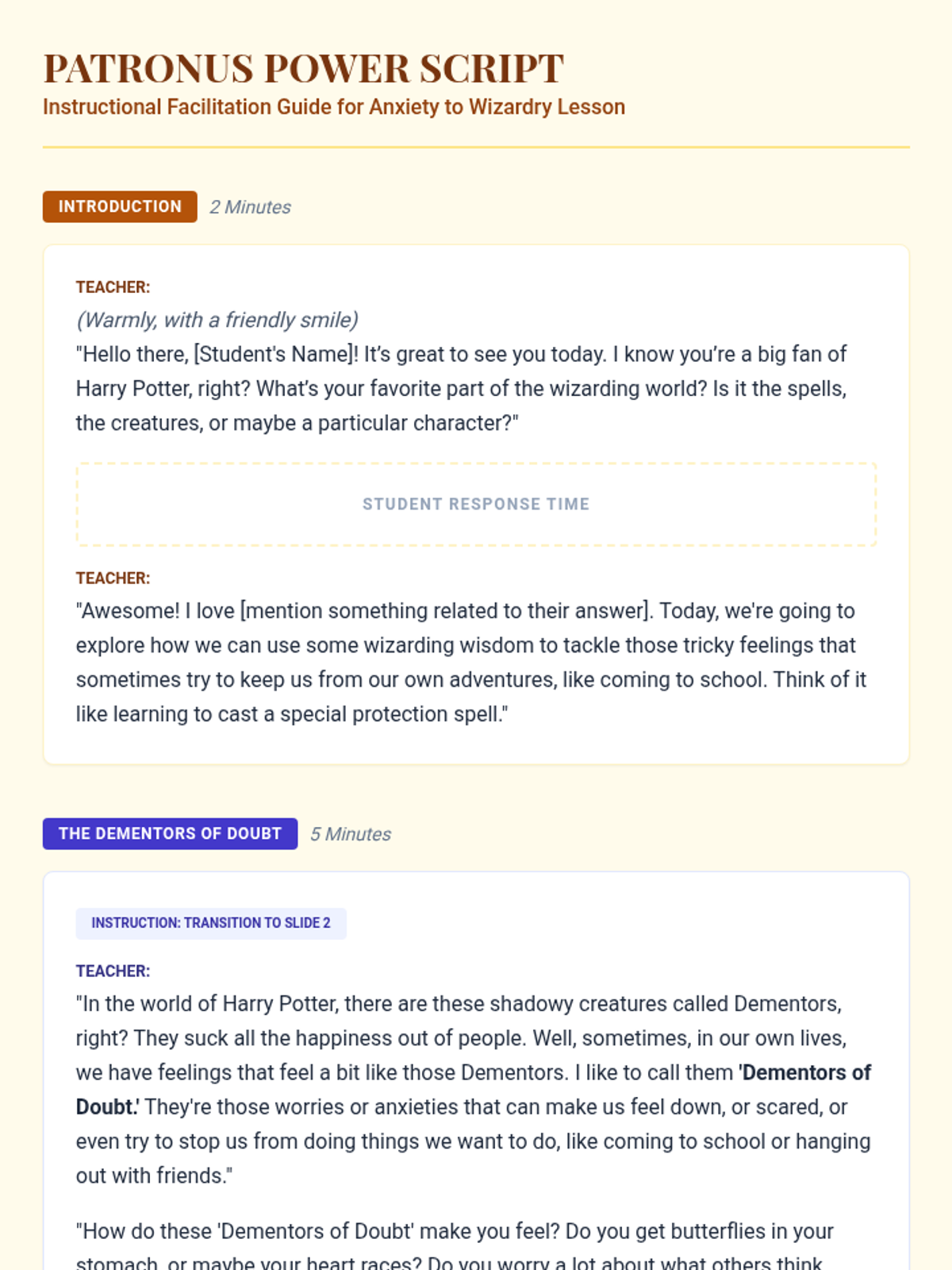
Task: Click the yellow divider line under the header
Action: click(x=476, y=147)
